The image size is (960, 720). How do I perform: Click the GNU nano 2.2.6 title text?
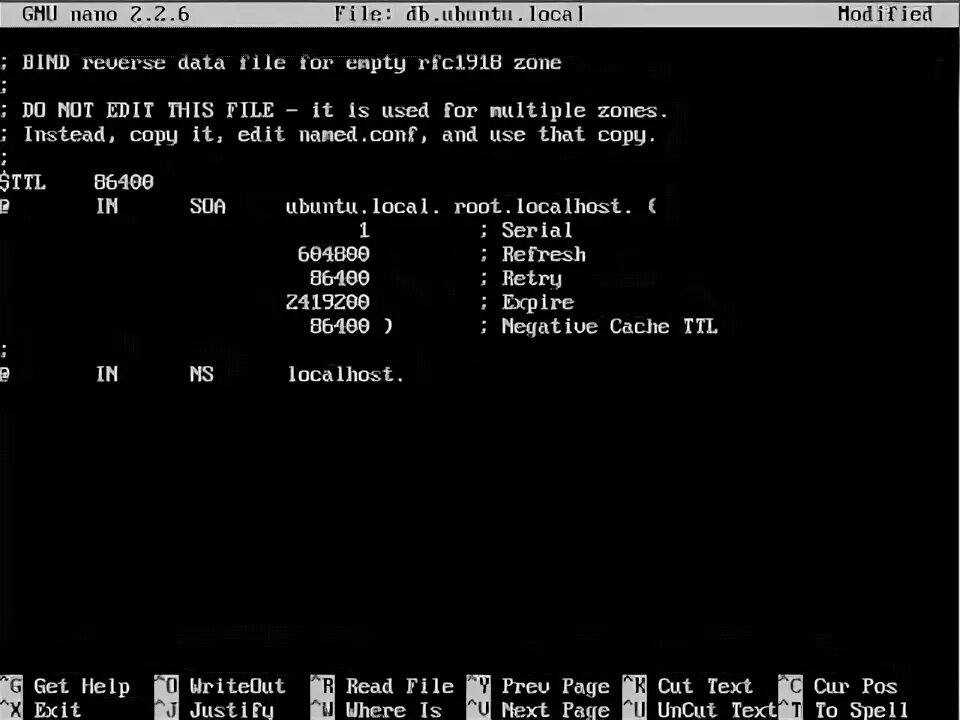(105, 13)
